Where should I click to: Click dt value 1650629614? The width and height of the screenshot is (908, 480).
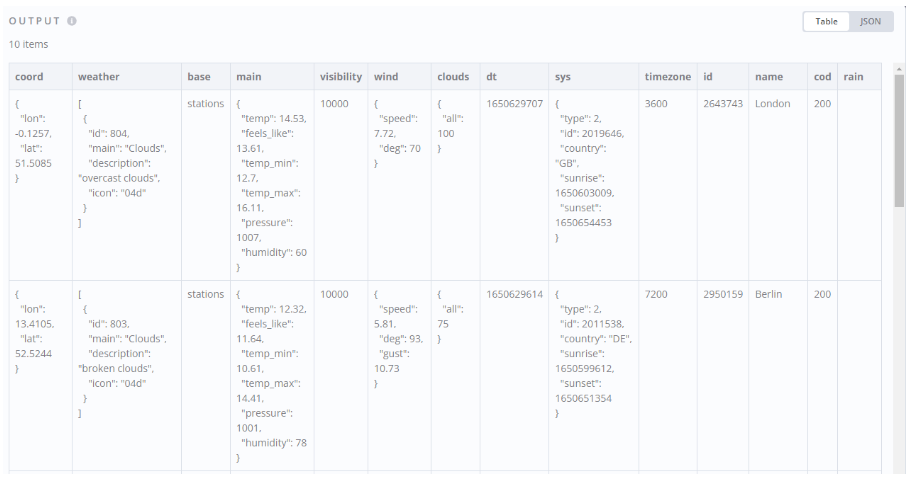pos(514,294)
